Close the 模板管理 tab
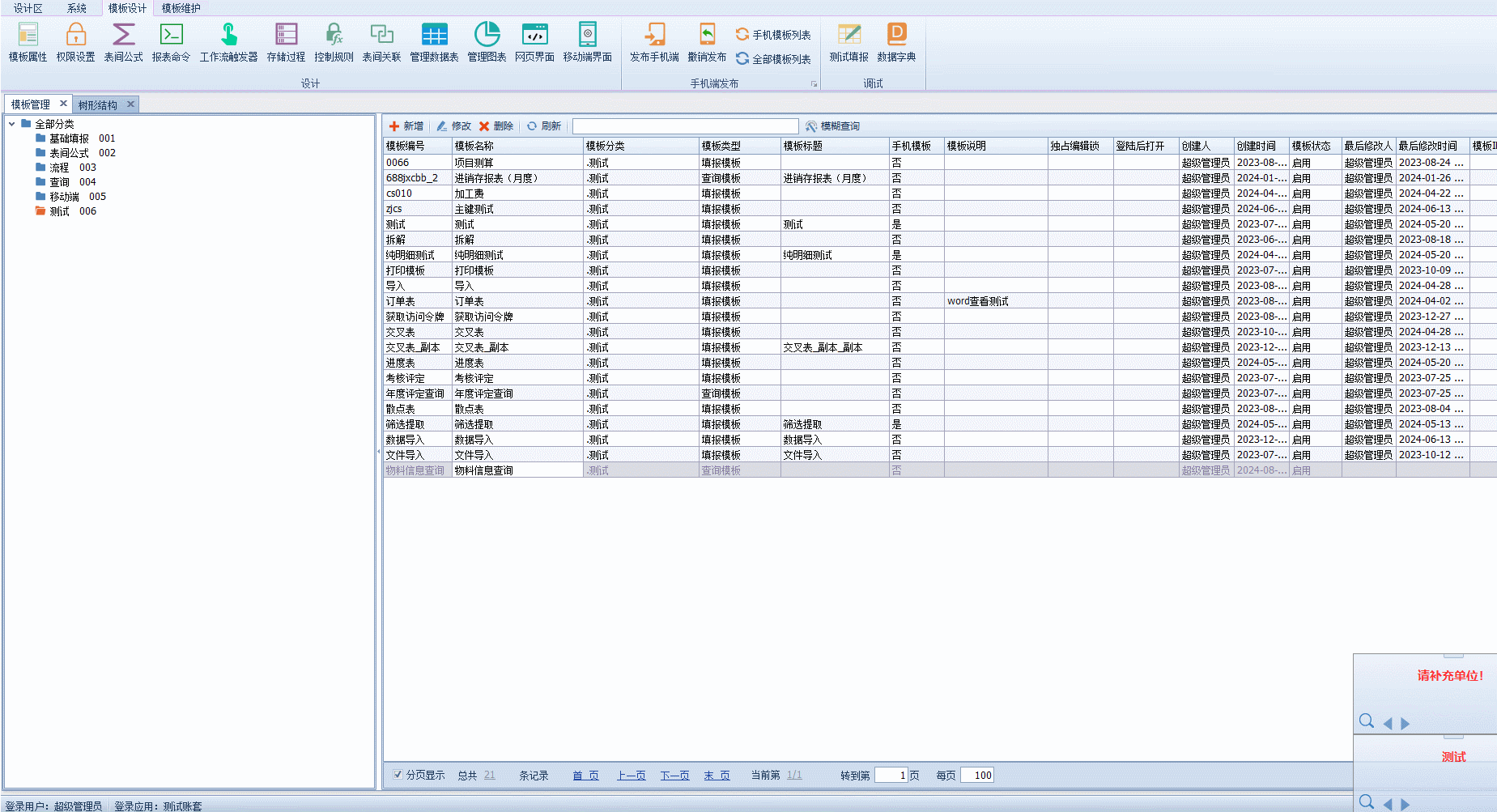1497x812 pixels. point(63,104)
